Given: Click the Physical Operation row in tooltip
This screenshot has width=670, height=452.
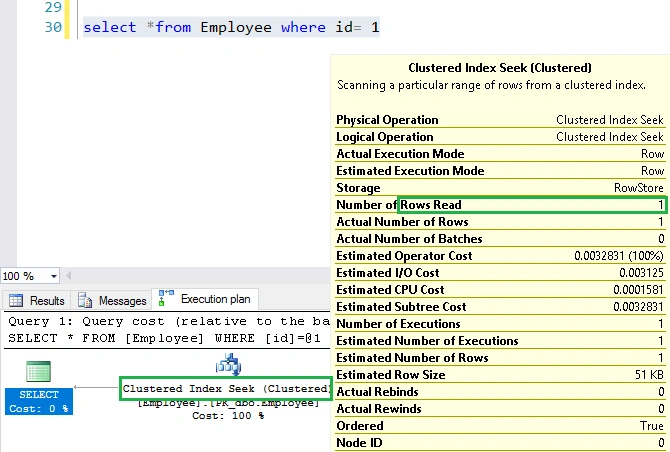Looking at the screenshot, I should [500, 120].
